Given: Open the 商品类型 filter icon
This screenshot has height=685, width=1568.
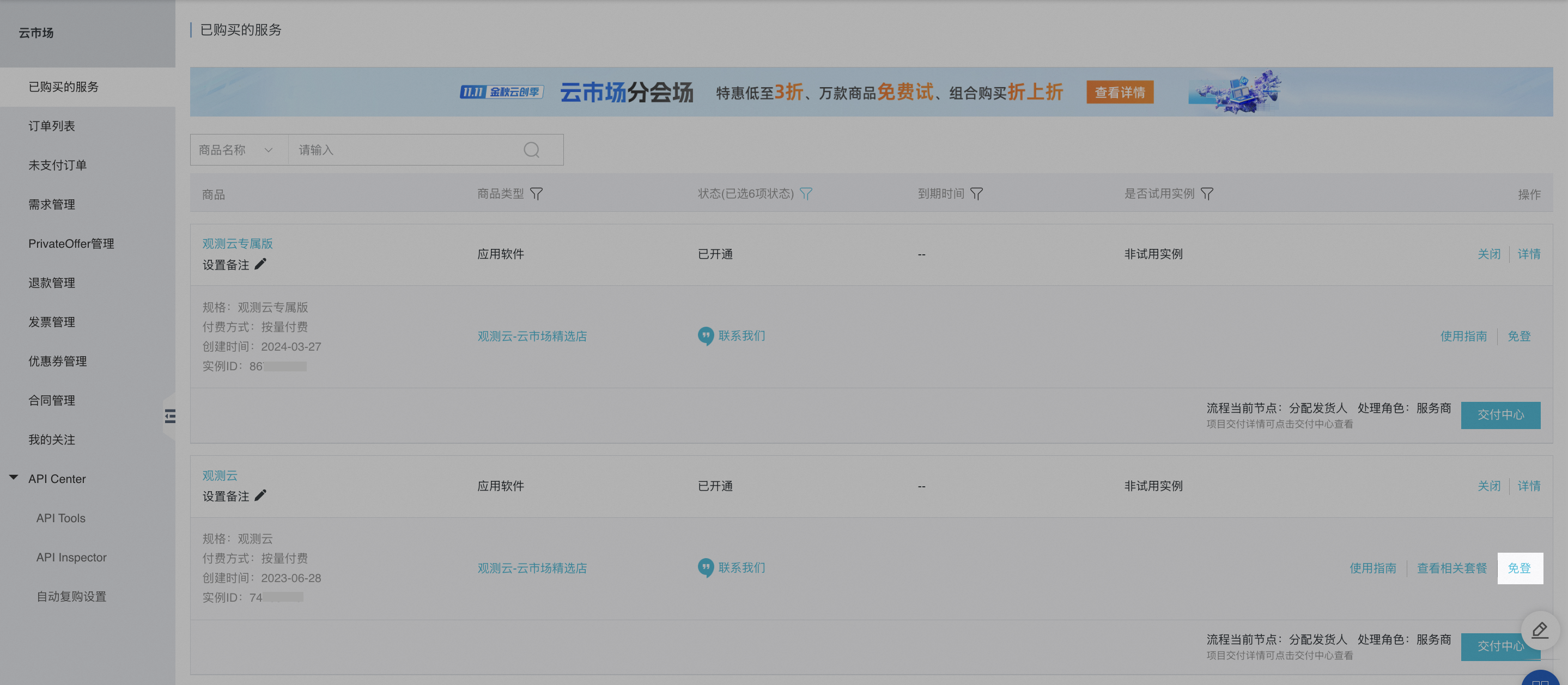Looking at the screenshot, I should [x=536, y=193].
